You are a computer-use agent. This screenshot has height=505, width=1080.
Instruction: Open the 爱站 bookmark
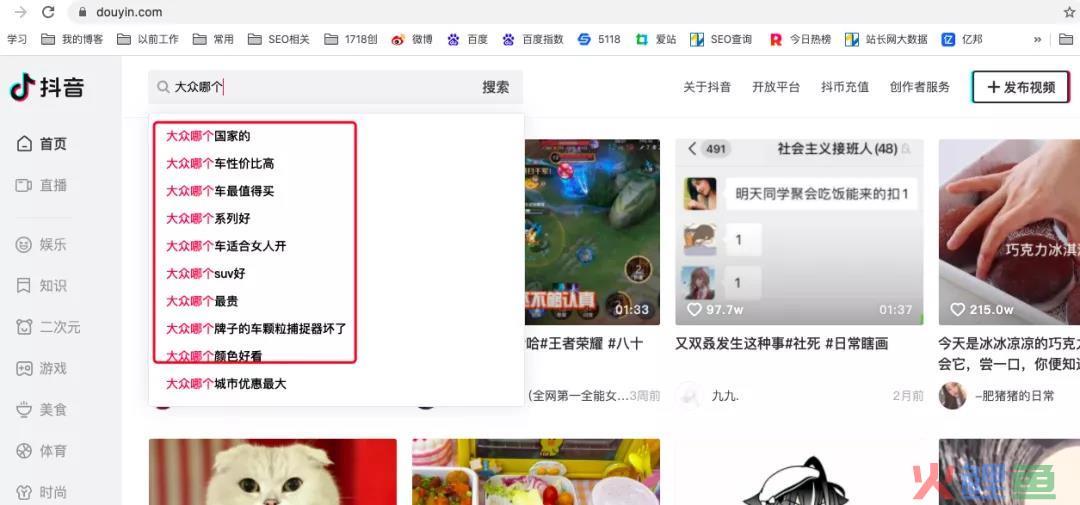[656, 39]
